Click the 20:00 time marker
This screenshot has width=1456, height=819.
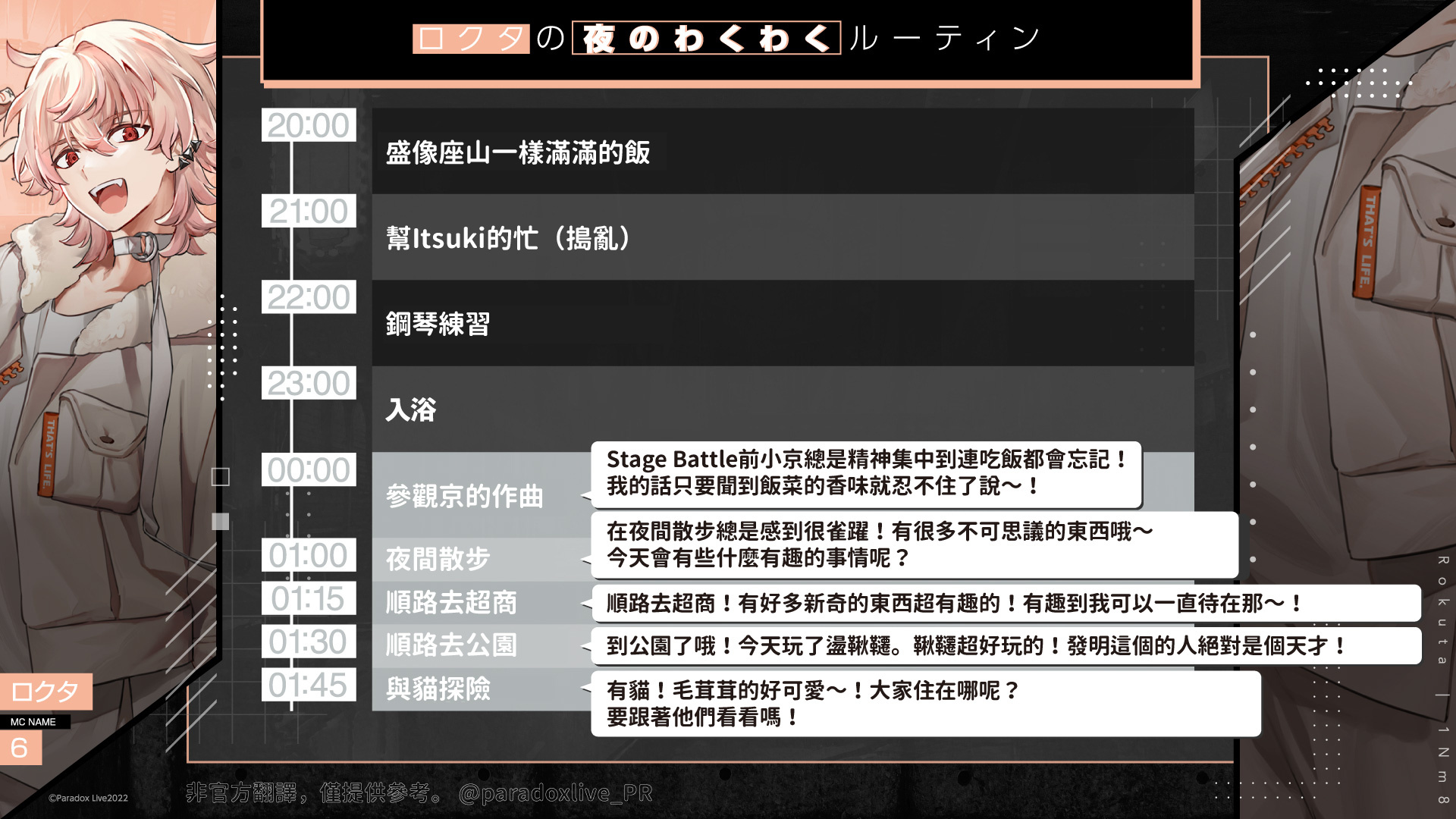tap(309, 125)
